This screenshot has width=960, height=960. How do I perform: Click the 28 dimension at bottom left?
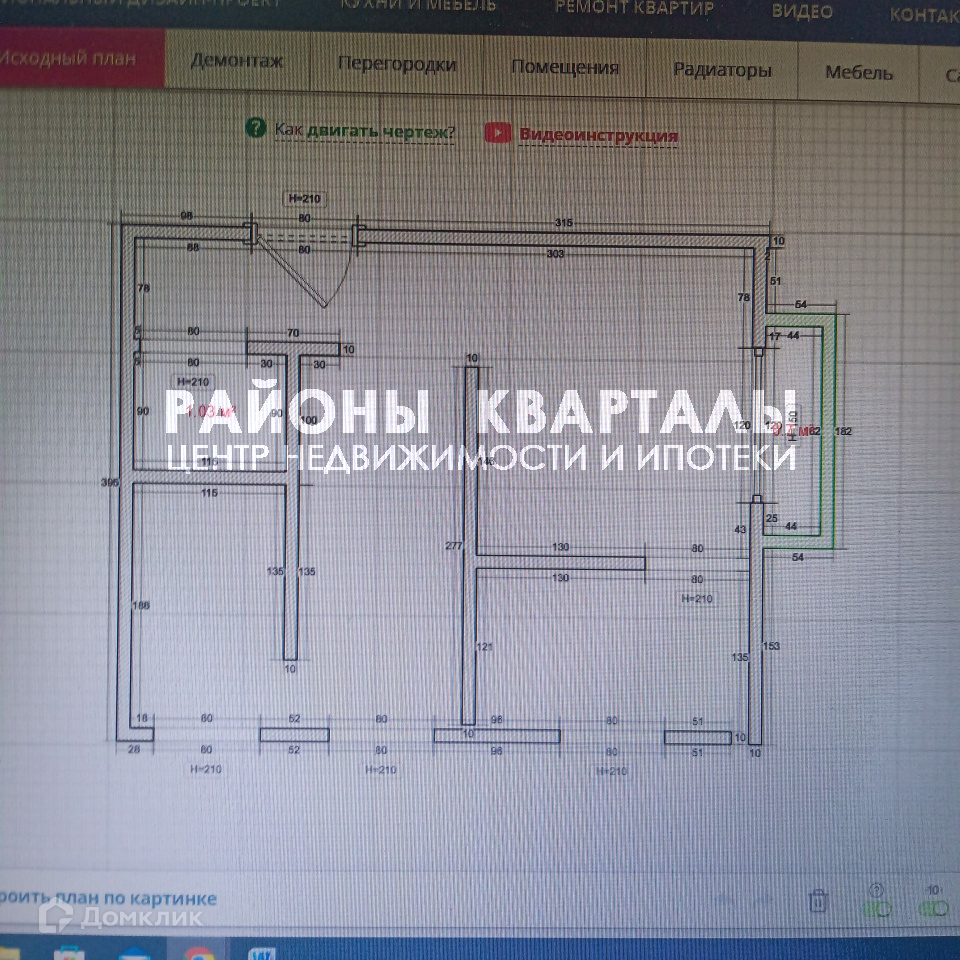134,749
